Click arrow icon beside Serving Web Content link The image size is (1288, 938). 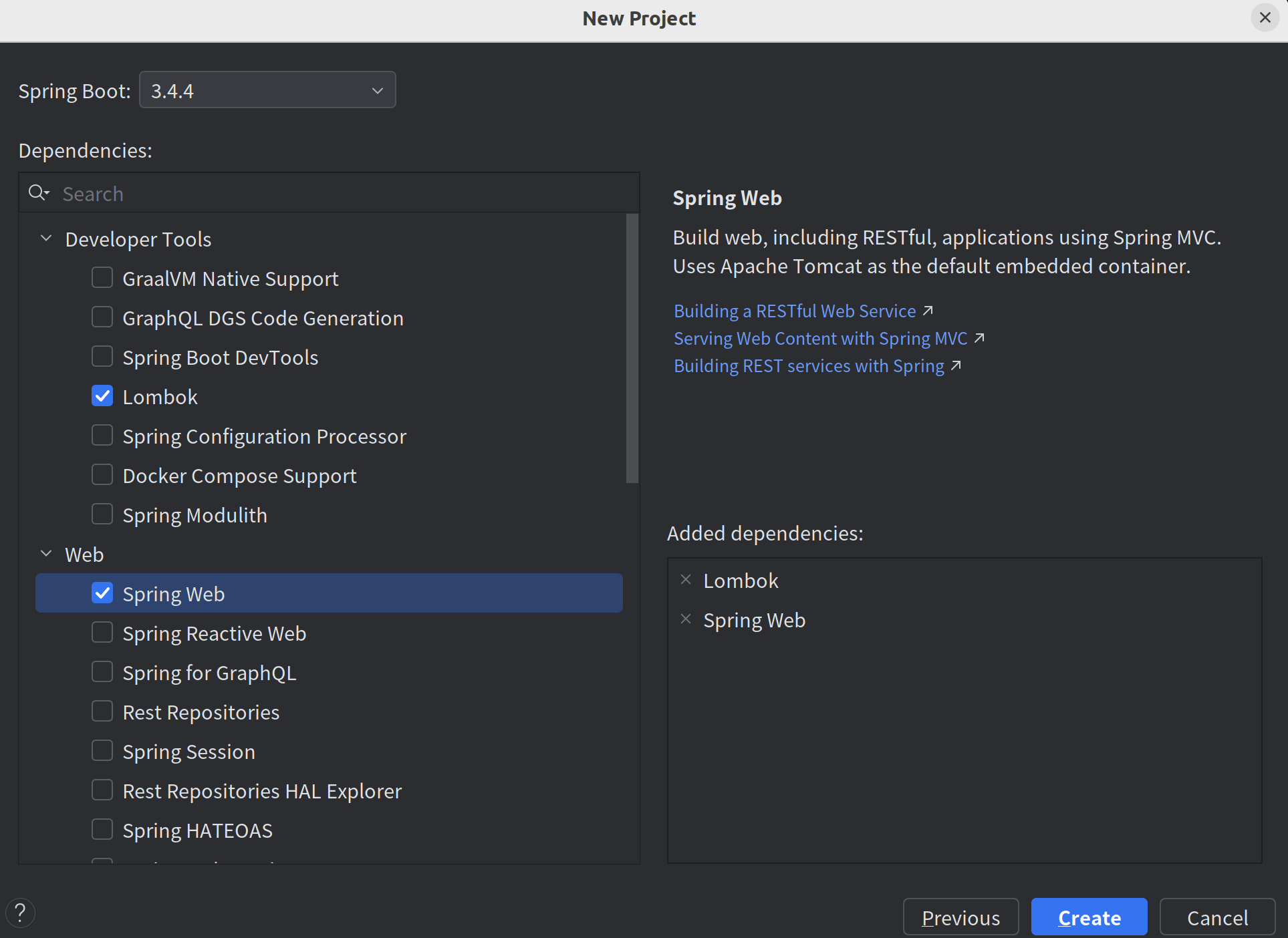click(979, 338)
